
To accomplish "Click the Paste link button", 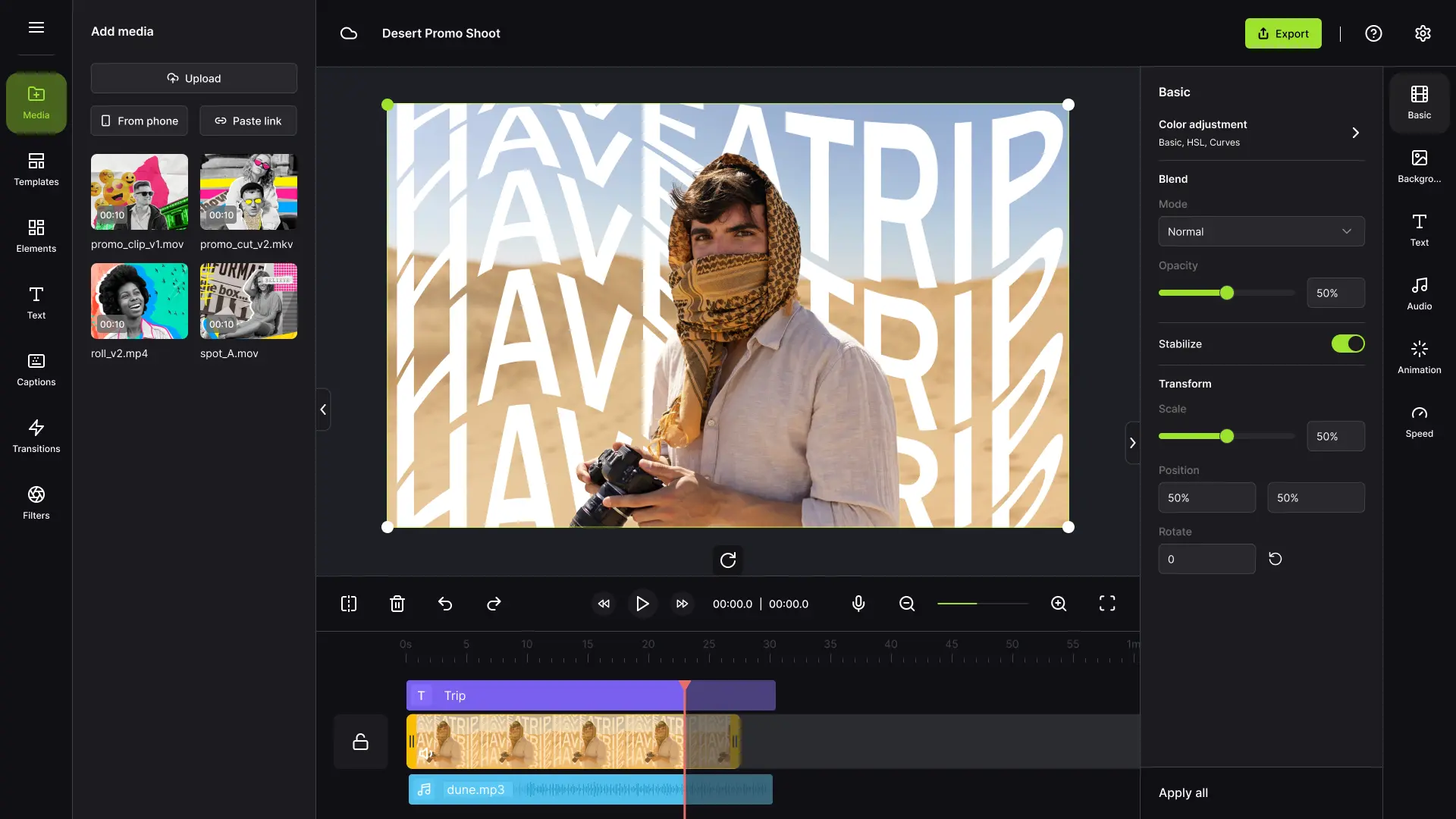I will pyautogui.click(x=248, y=121).
